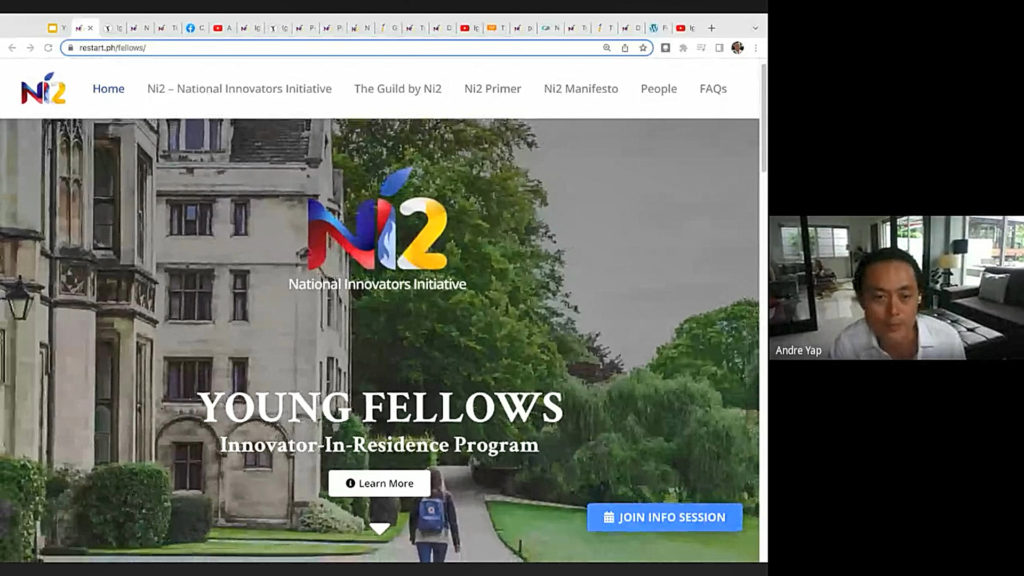1024x576 pixels.
Task: Click the lock icon in the address bar
Action: tap(71, 48)
